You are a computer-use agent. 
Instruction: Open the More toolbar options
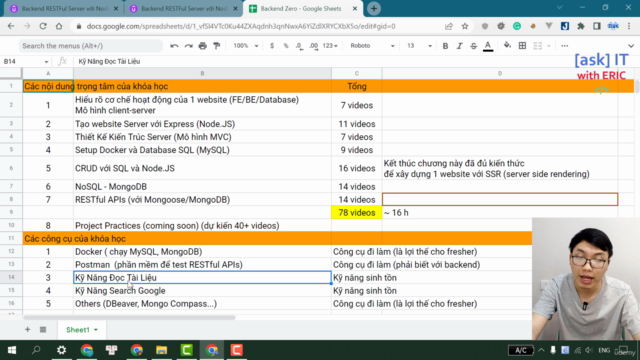[564, 46]
